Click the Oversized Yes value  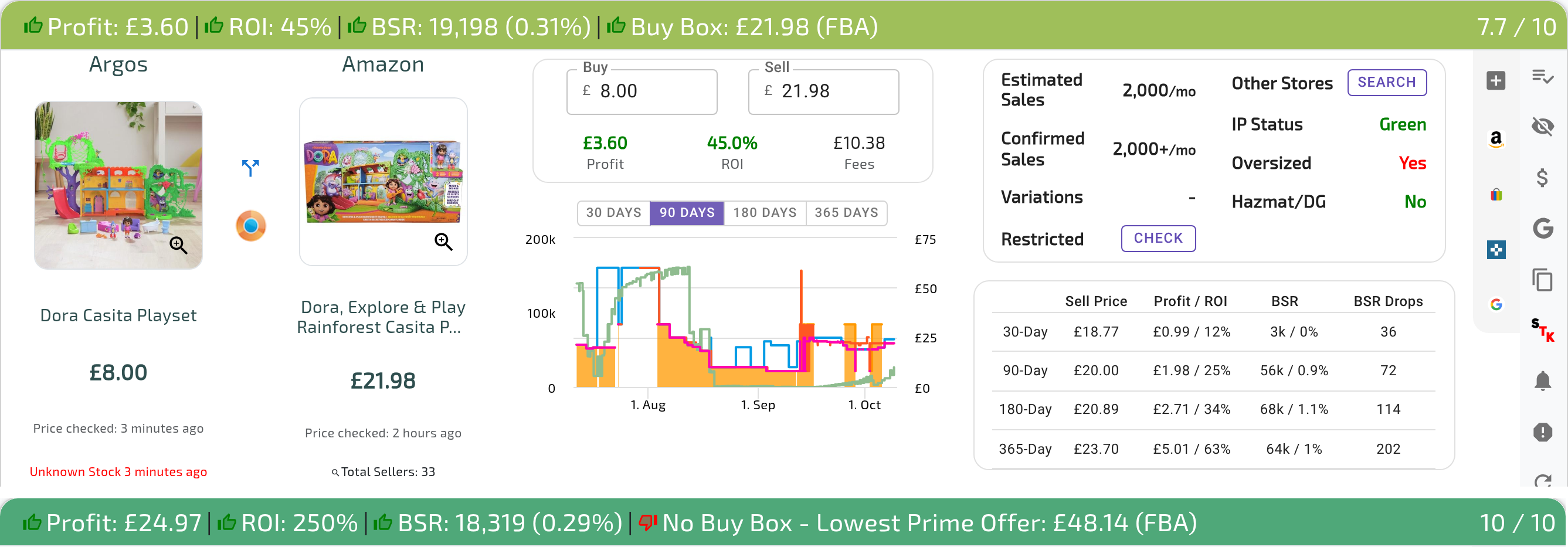click(1411, 163)
